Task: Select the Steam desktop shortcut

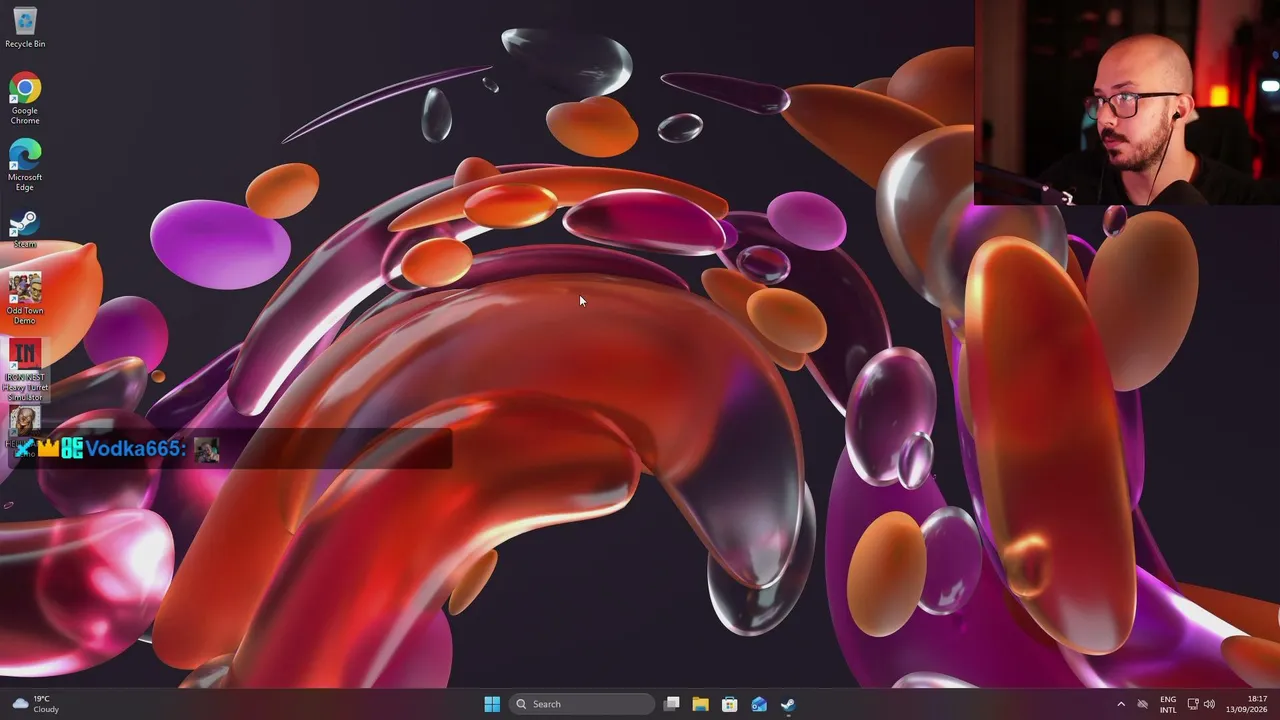Action: click(x=25, y=229)
